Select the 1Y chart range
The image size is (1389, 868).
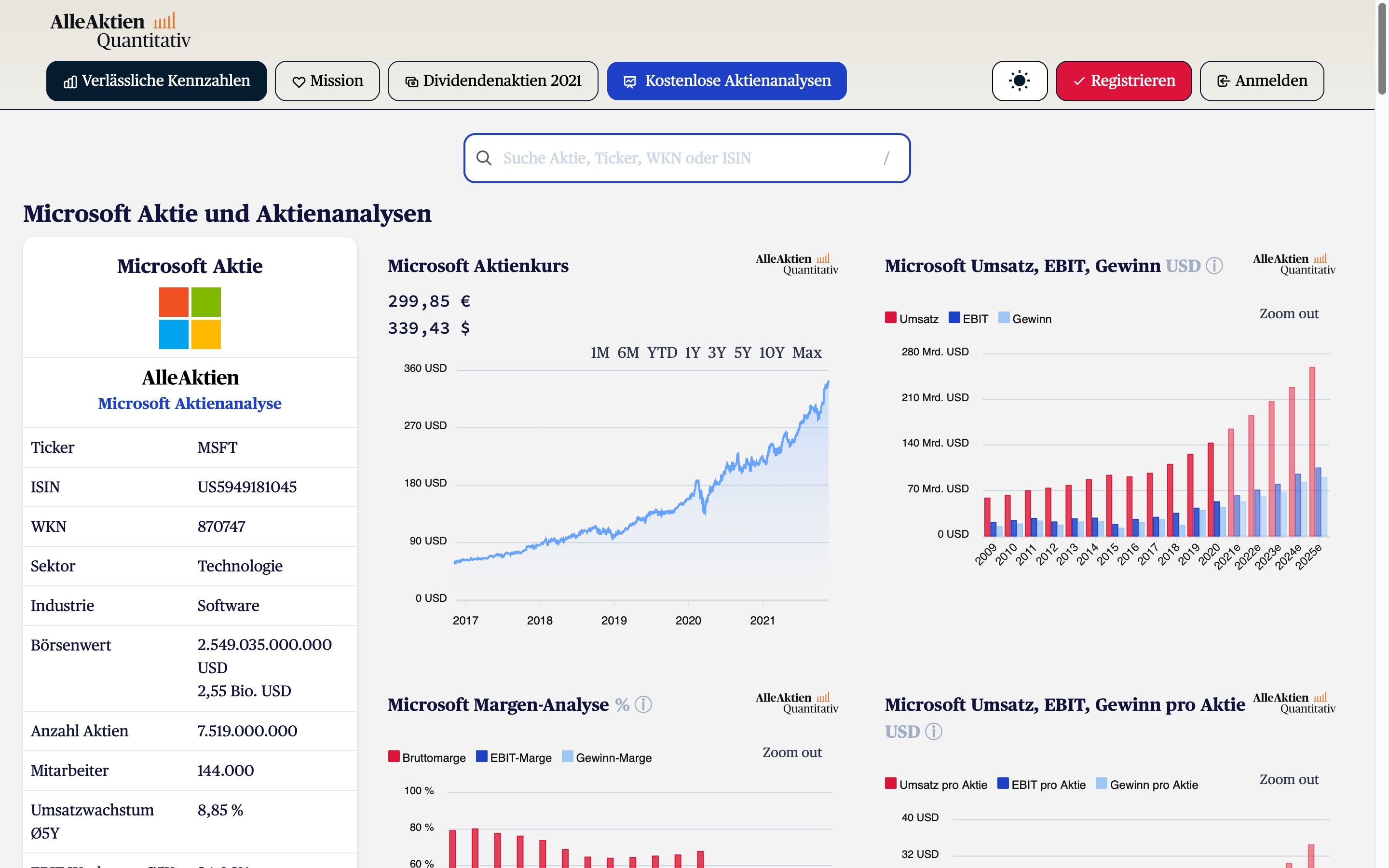(692, 353)
